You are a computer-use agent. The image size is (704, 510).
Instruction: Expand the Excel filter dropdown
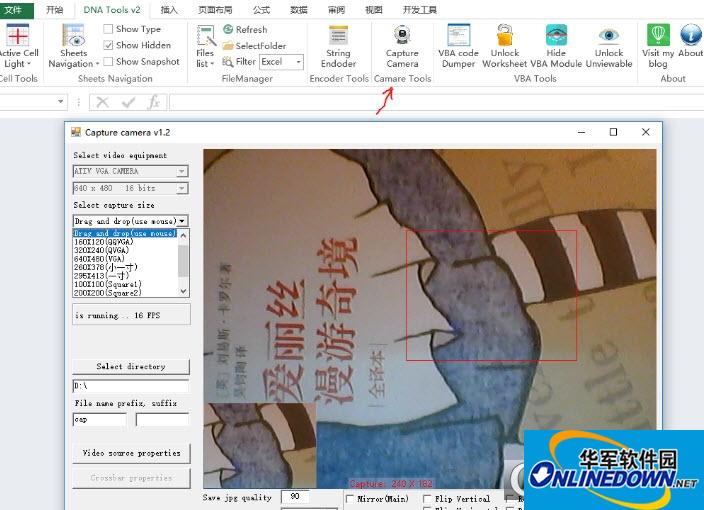(x=298, y=62)
